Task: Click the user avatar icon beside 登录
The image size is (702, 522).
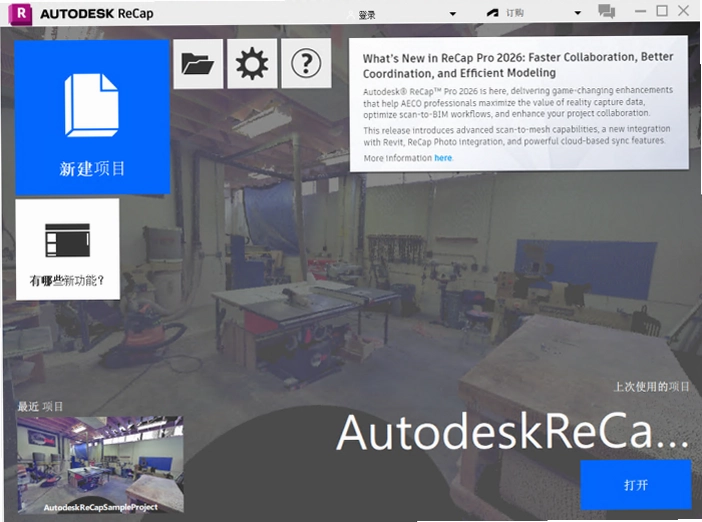Action: point(351,15)
